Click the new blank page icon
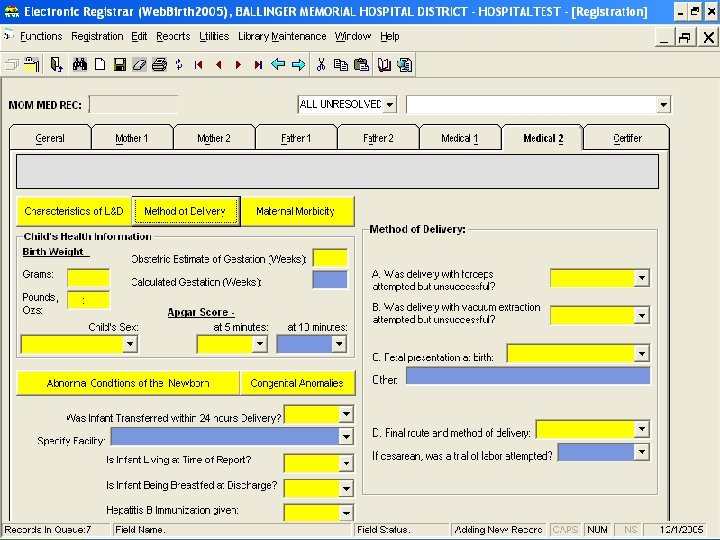 (100, 64)
